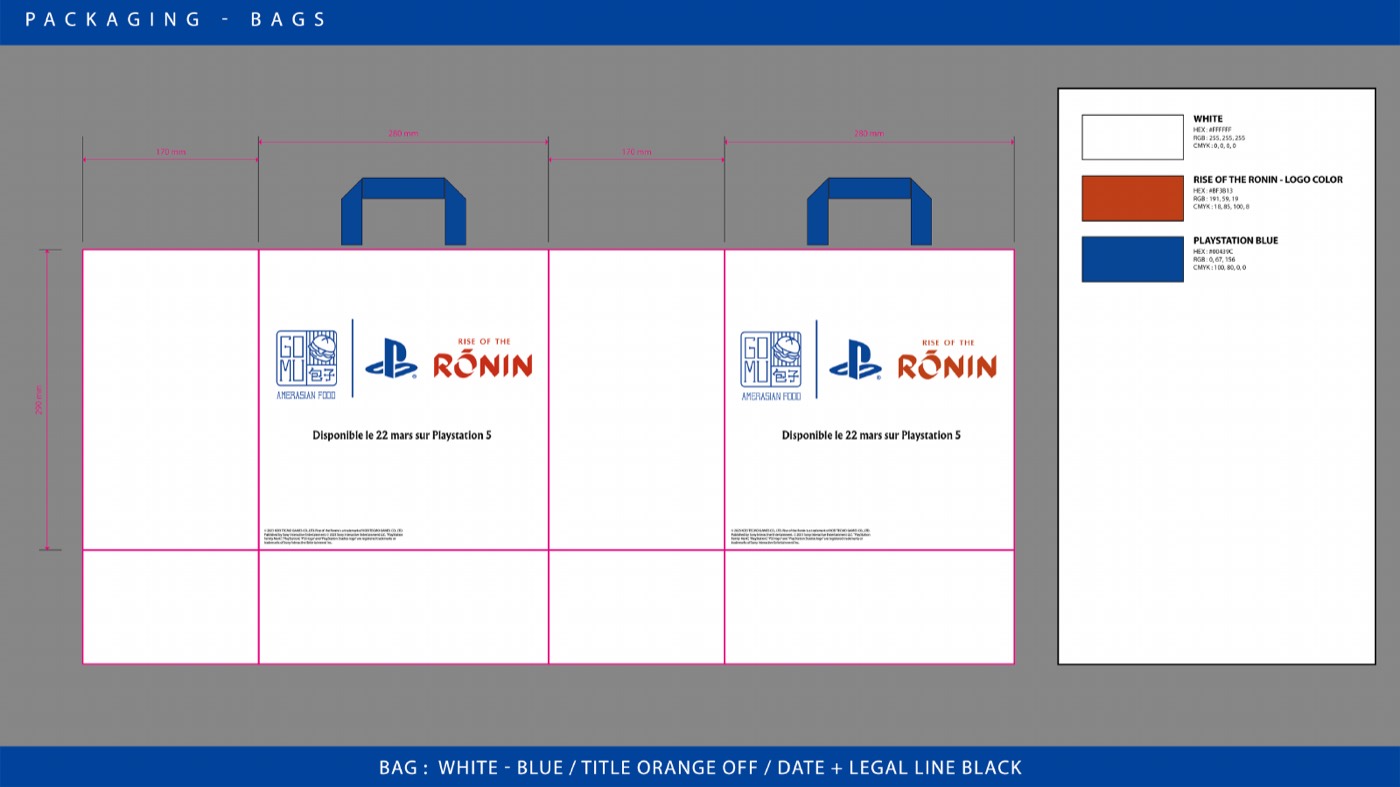
Task: Select the left blue bag handle
Action: coord(403,211)
